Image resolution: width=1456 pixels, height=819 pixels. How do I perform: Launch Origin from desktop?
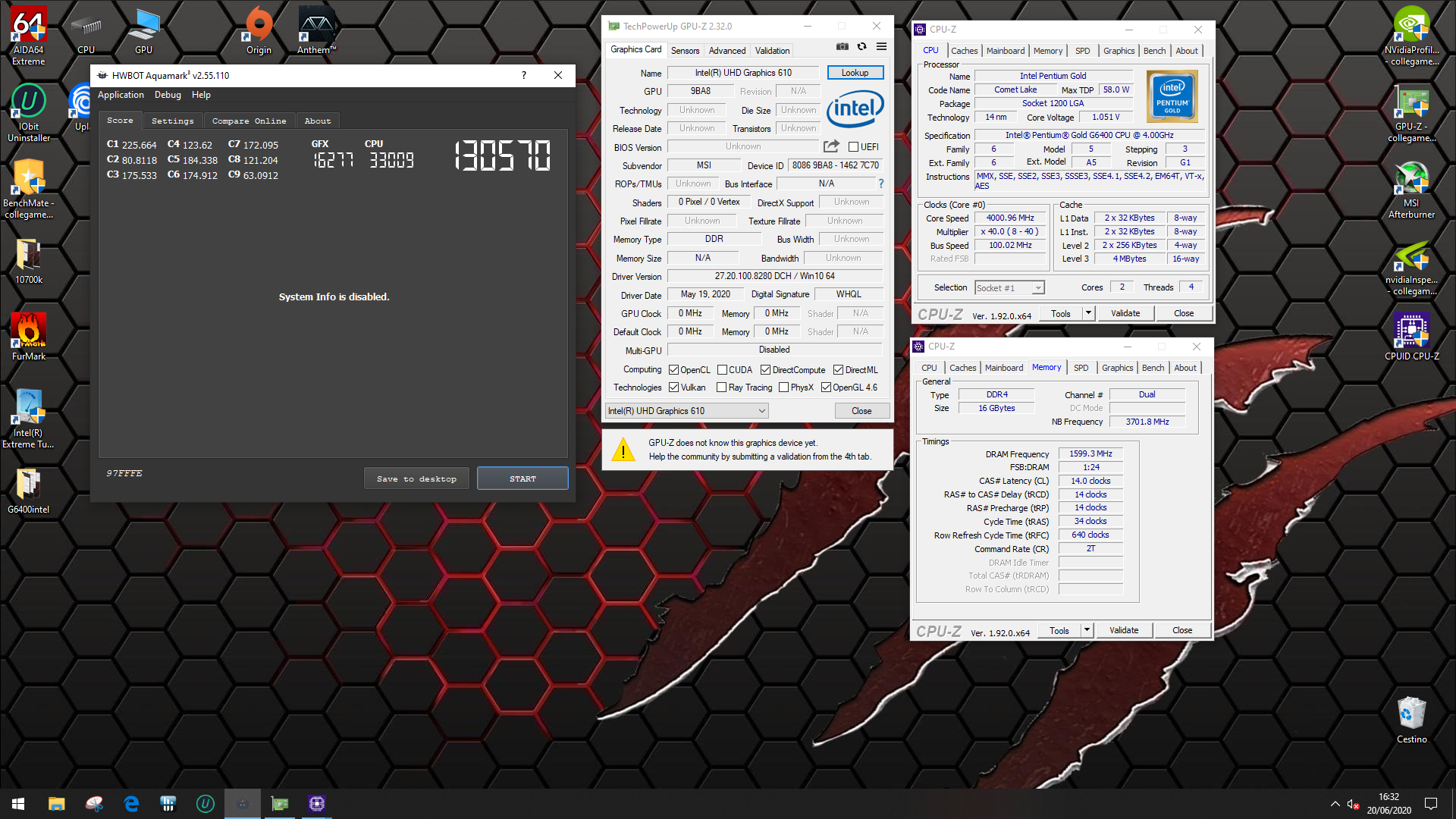point(259,32)
